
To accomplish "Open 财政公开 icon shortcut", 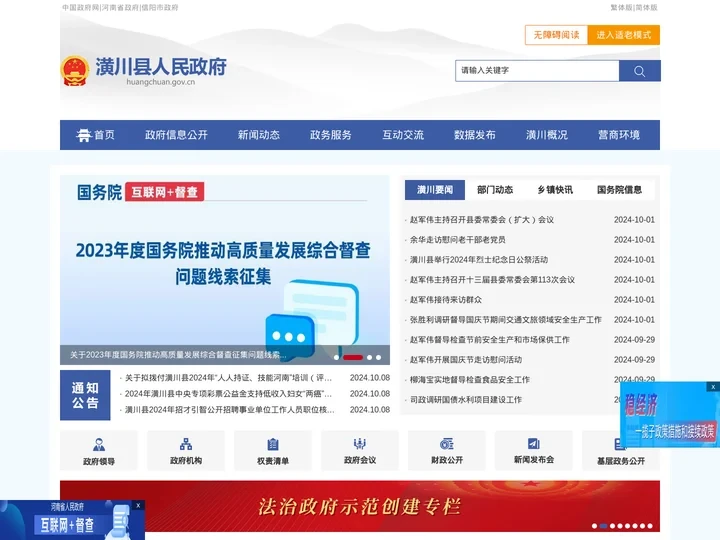I will 447,450.
